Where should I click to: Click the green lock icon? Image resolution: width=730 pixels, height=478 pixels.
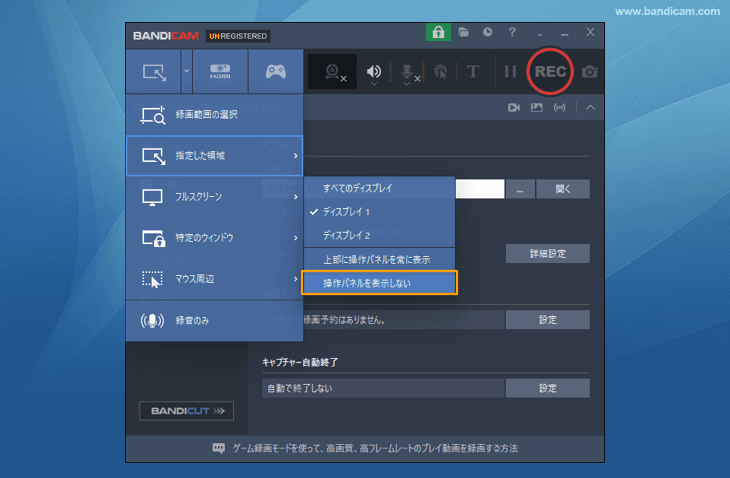(438, 32)
